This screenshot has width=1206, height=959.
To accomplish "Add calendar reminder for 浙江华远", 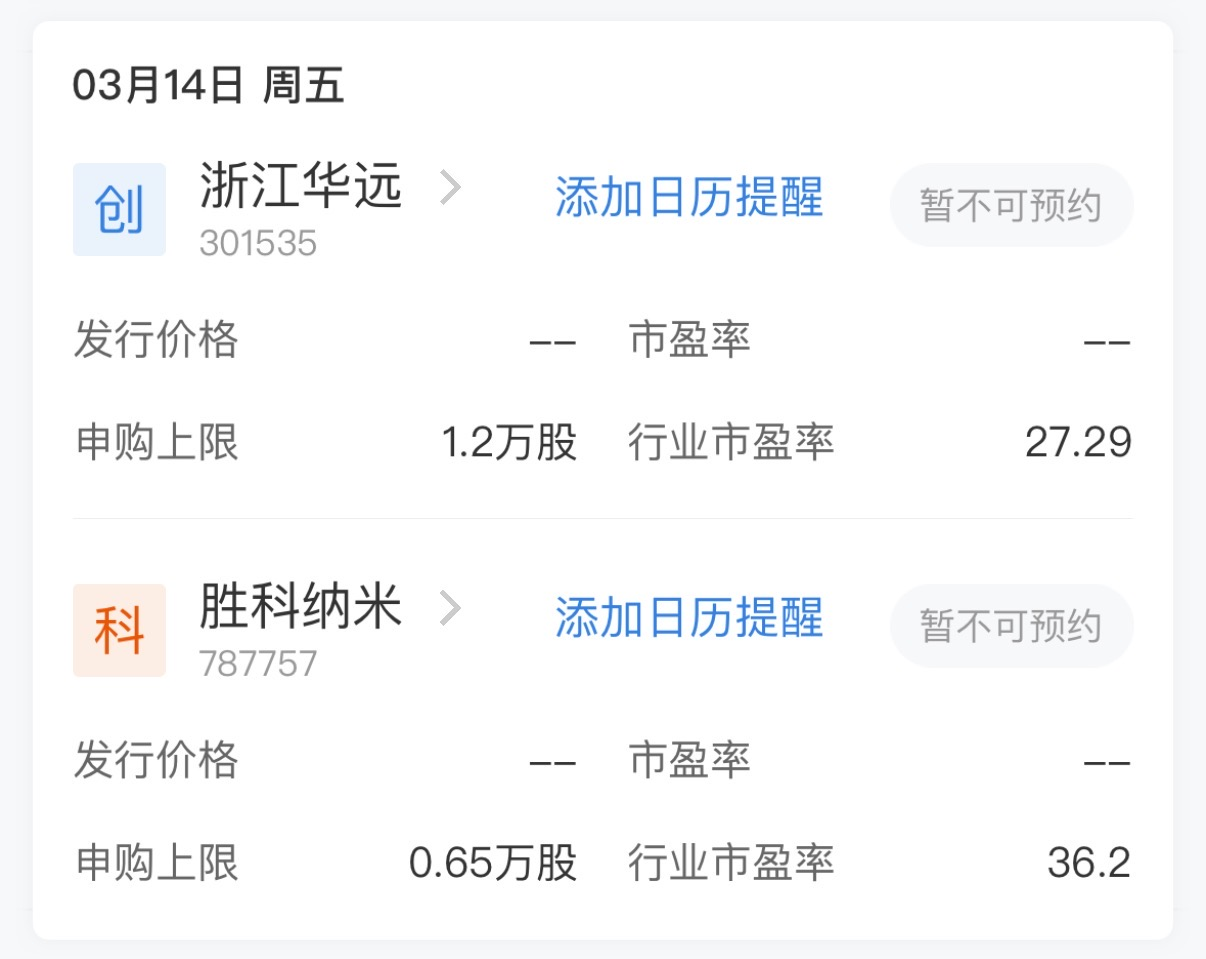I will click(x=689, y=197).
